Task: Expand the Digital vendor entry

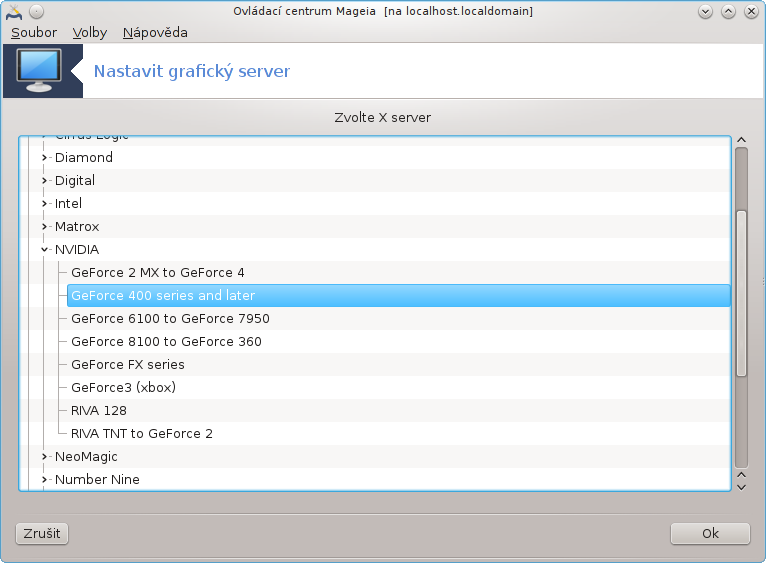Action: (x=44, y=180)
